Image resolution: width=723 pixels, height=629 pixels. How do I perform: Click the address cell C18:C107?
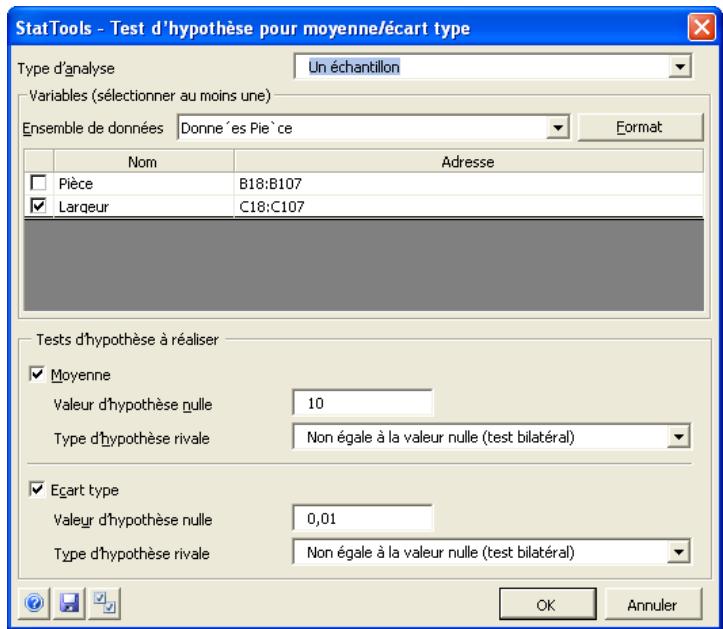click(x=468, y=206)
